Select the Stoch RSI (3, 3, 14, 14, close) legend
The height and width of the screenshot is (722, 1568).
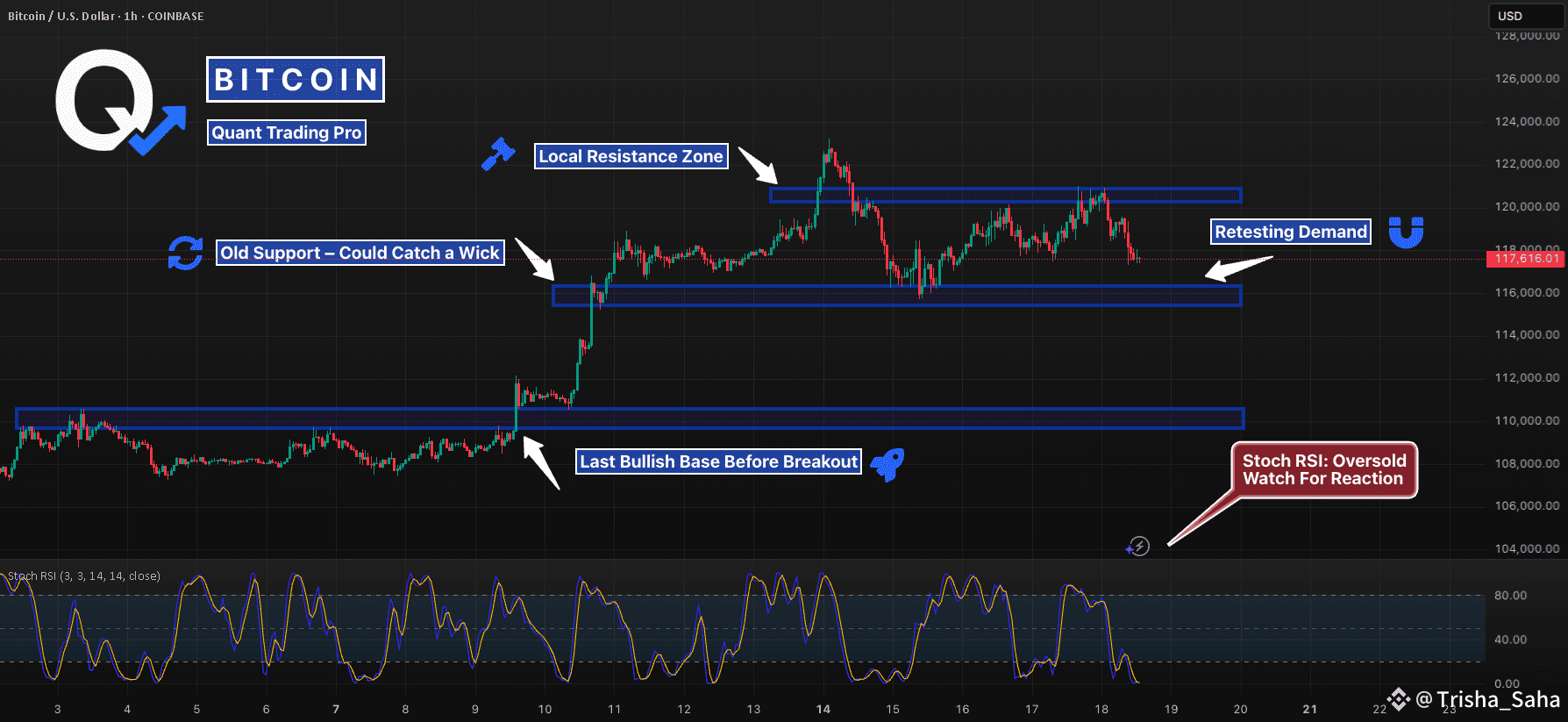click(84, 576)
